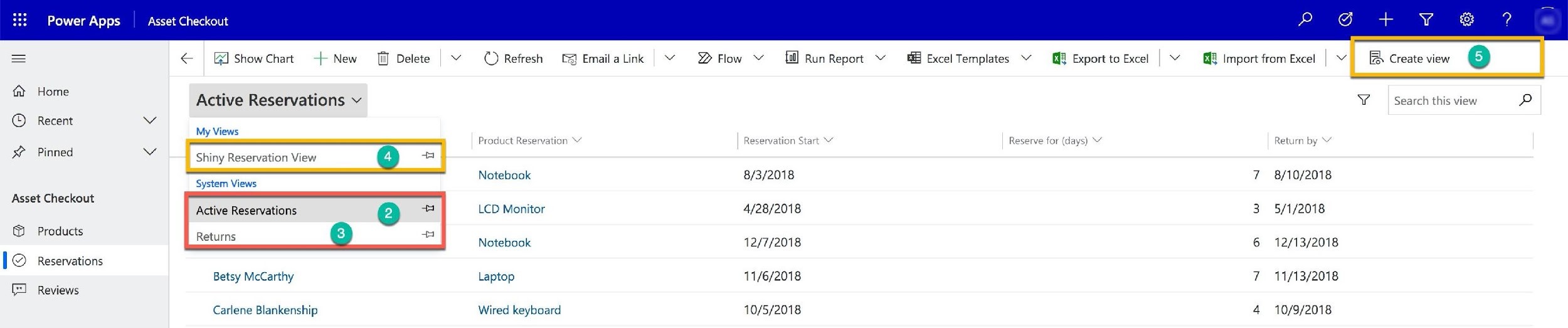
Task: Open advanced find funnel in header
Action: point(1426,20)
